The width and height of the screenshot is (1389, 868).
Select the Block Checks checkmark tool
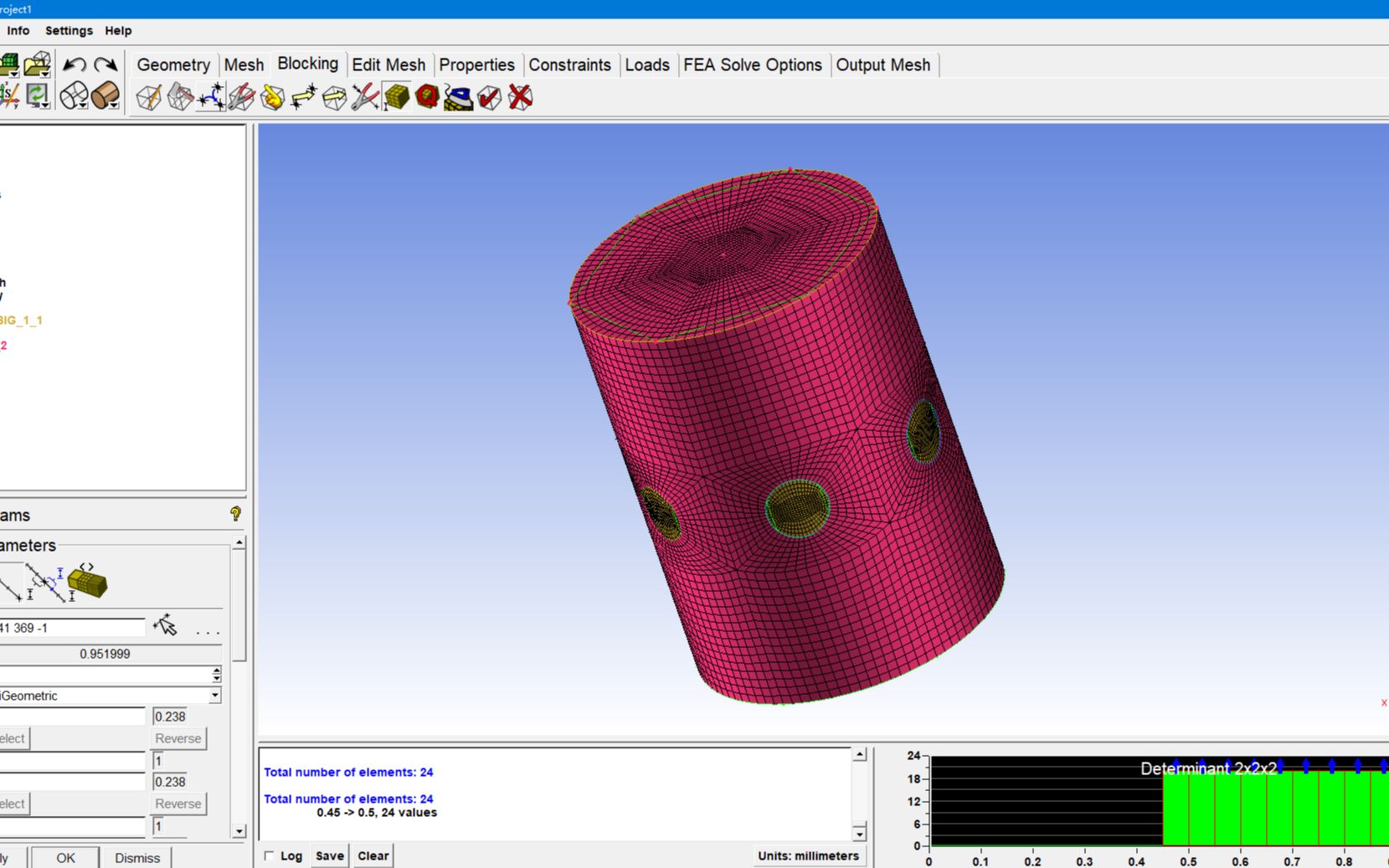[490, 97]
